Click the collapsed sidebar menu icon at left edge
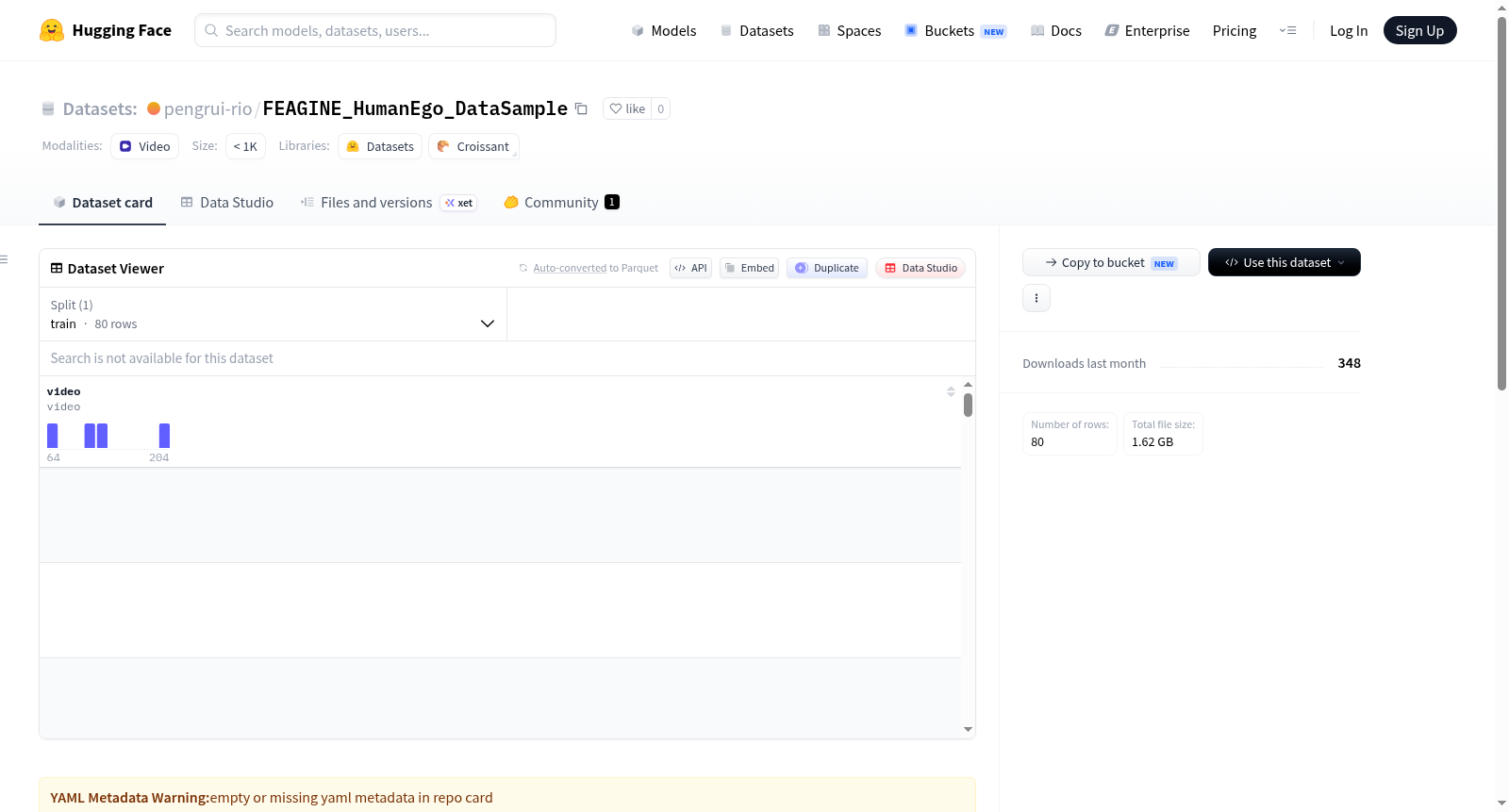 (4, 259)
